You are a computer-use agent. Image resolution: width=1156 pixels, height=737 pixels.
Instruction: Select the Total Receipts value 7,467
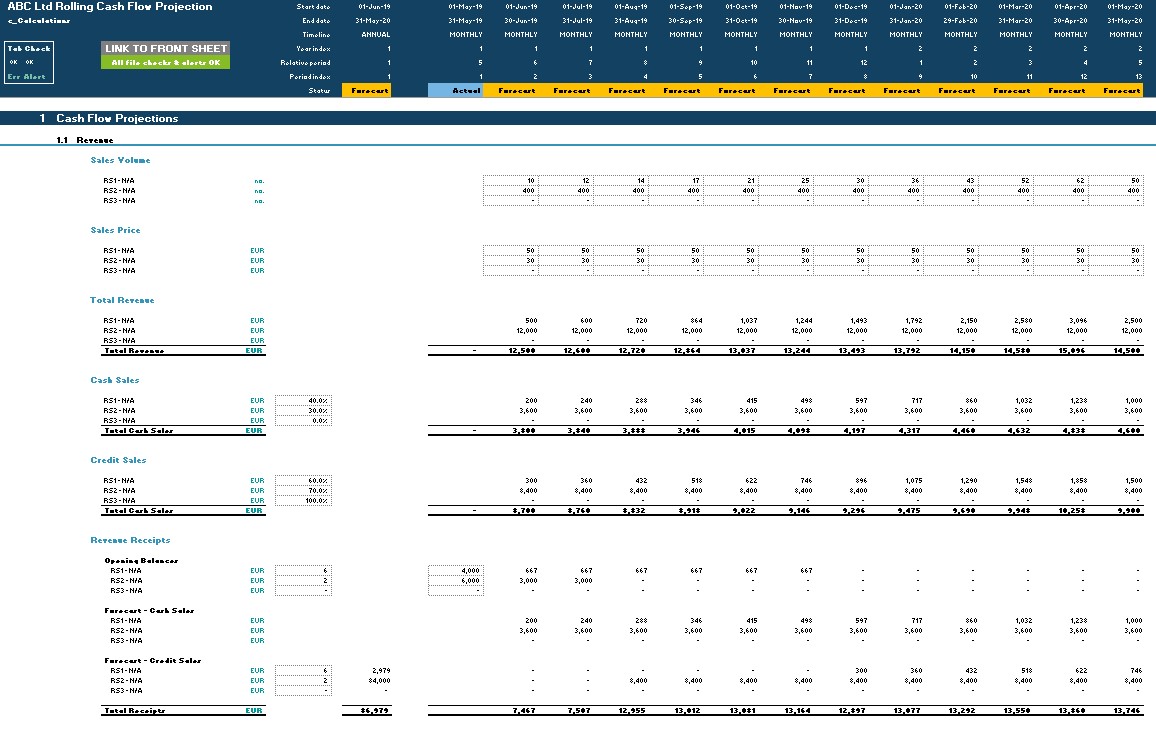point(523,711)
